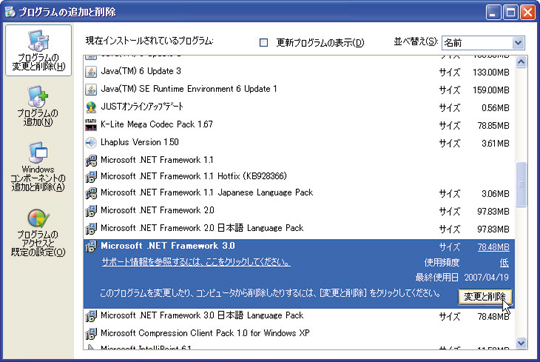Minimize the プログラムの追加と削除 window

tap(493, 13)
